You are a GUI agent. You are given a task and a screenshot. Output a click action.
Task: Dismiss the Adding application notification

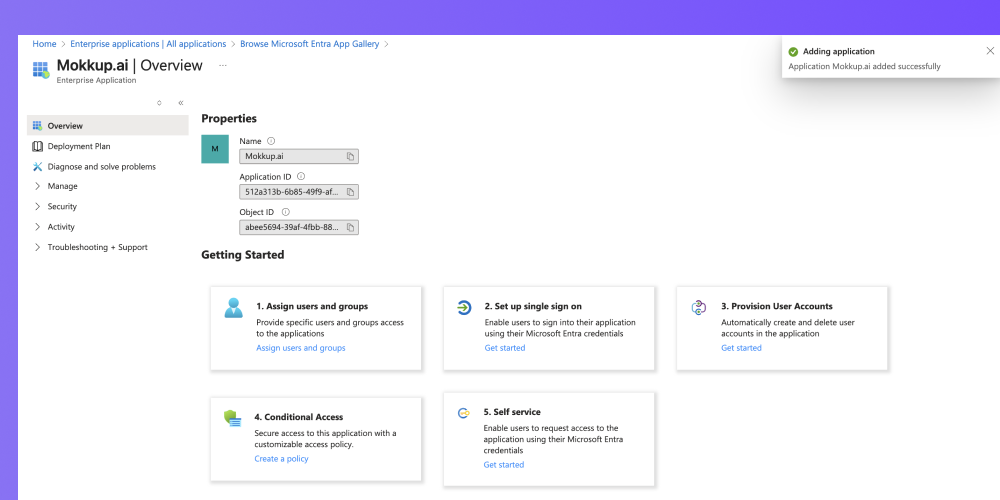pyautogui.click(x=990, y=51)
